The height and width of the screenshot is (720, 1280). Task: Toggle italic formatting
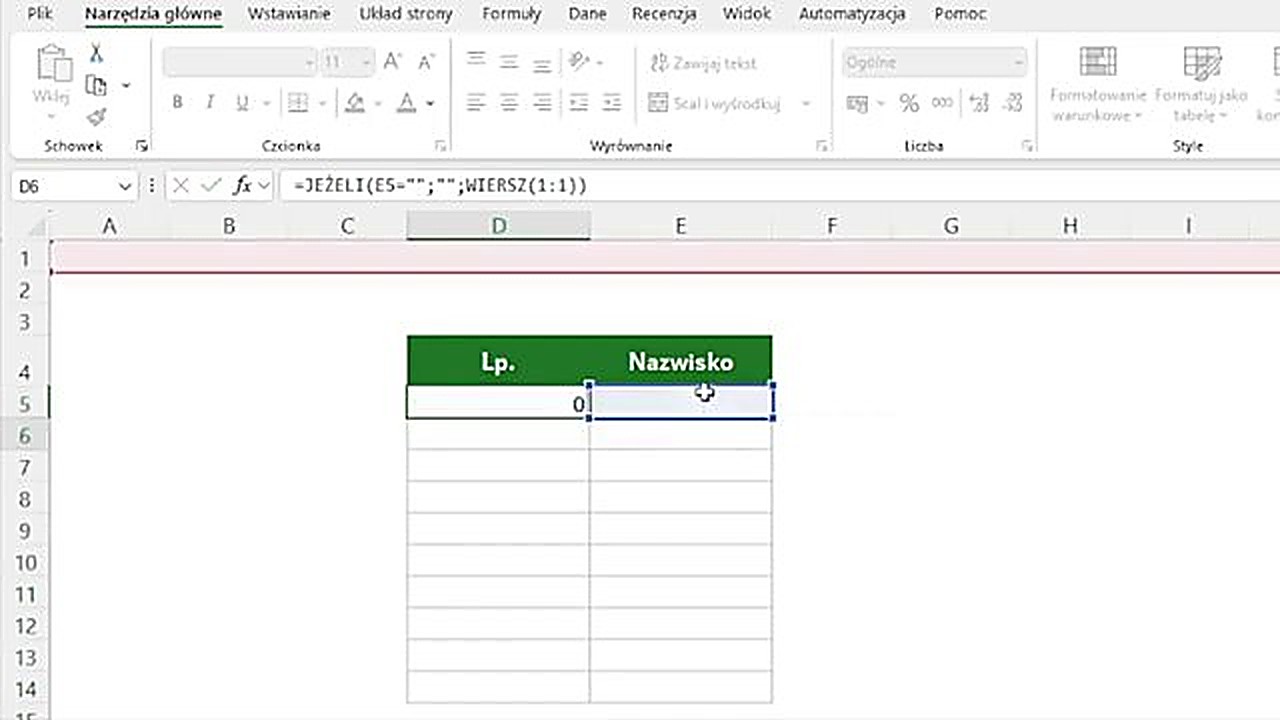[208, 102]
